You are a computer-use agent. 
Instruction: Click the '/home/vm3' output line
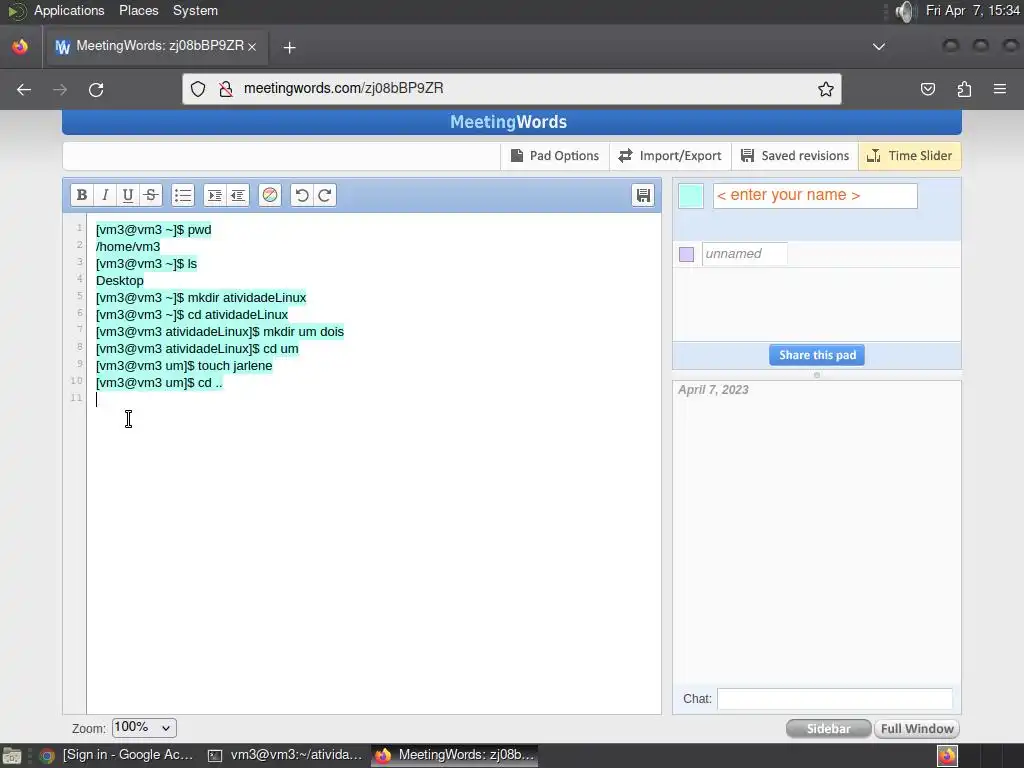[128, 247]
